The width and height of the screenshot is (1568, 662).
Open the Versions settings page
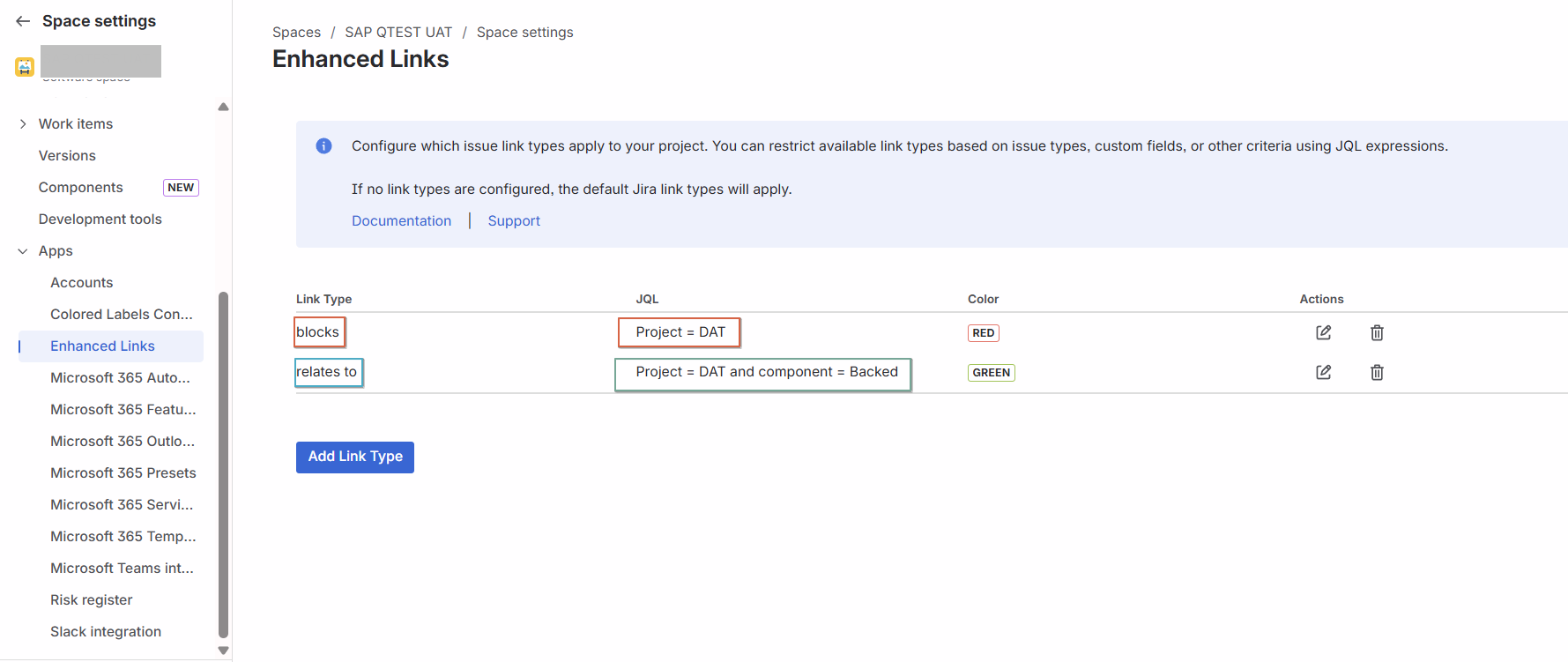67,156
